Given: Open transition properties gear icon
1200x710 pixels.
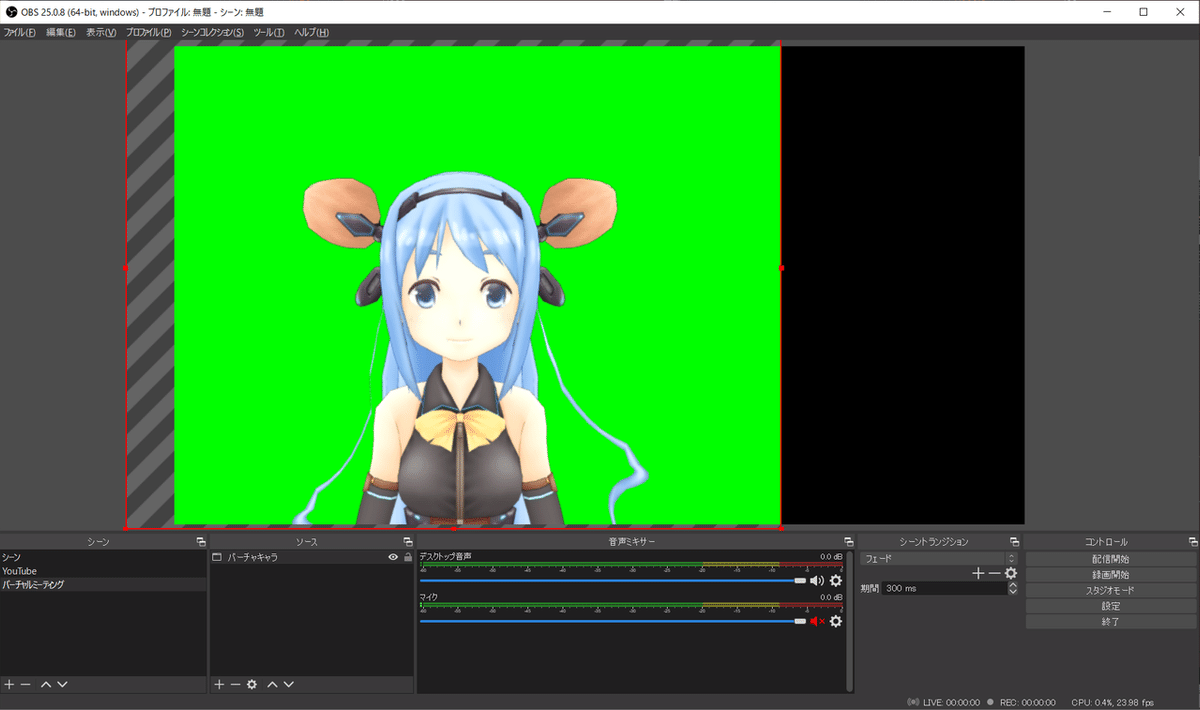Looking at the screenshot, I should click(1011, 573).
